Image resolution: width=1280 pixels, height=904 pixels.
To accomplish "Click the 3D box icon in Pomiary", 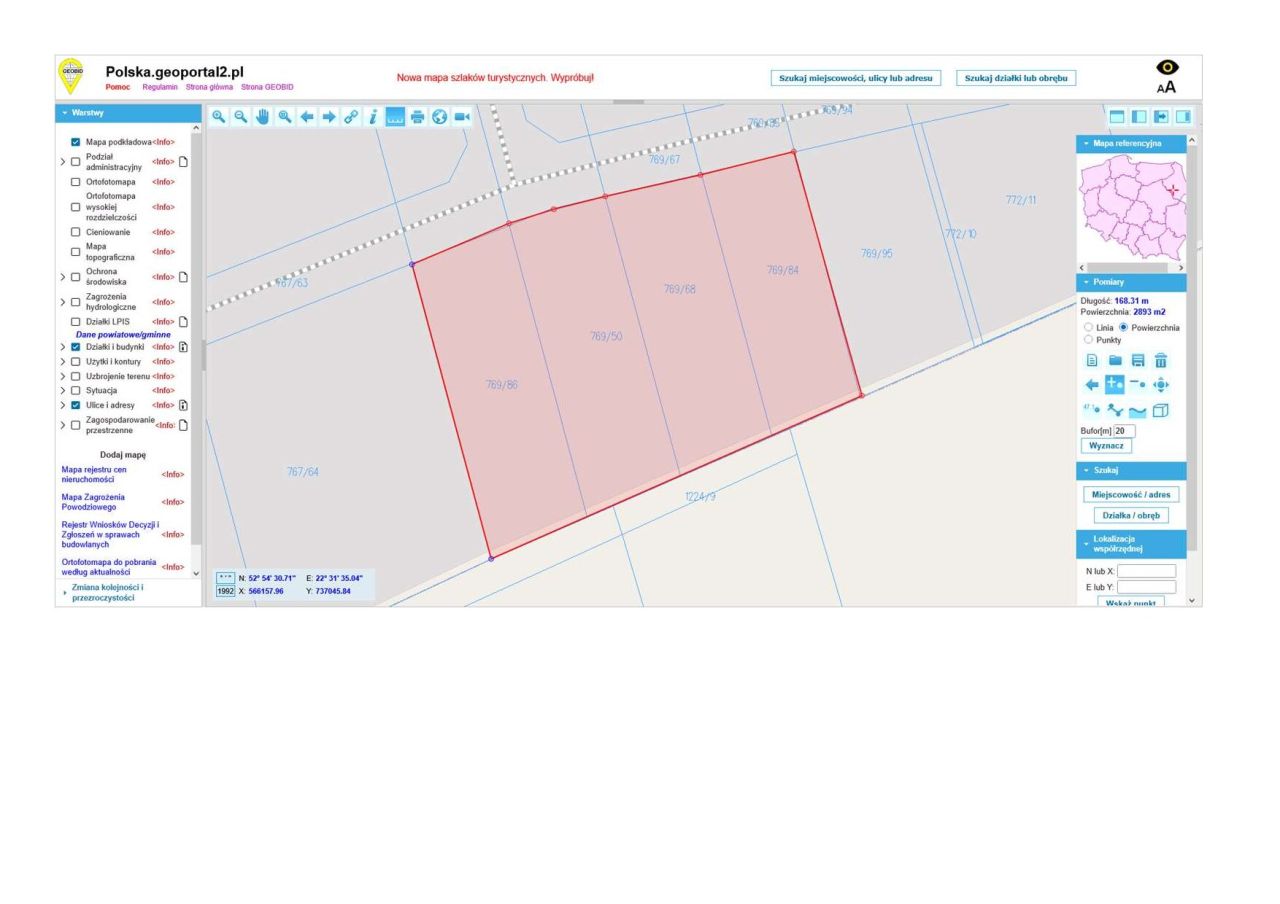I will [x=1160, y=410].
